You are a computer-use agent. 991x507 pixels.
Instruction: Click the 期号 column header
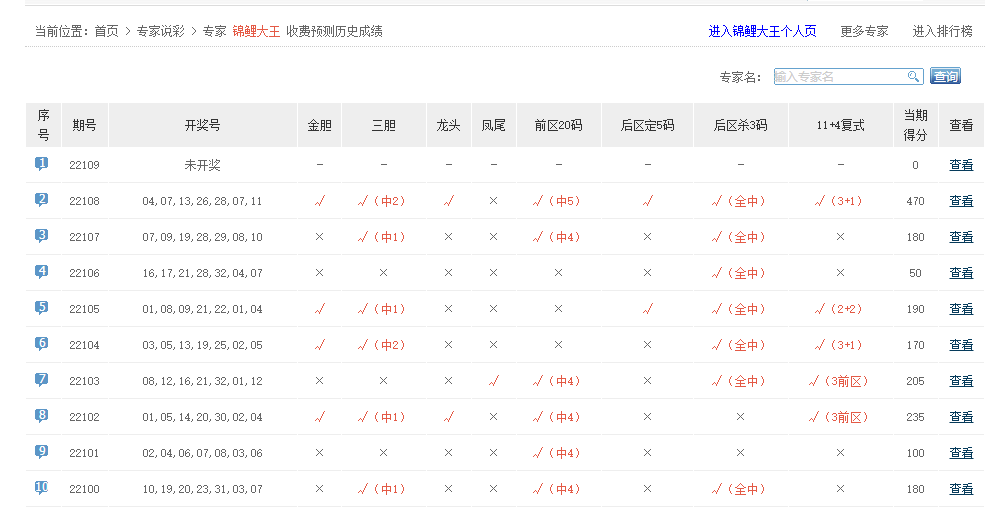85,126
